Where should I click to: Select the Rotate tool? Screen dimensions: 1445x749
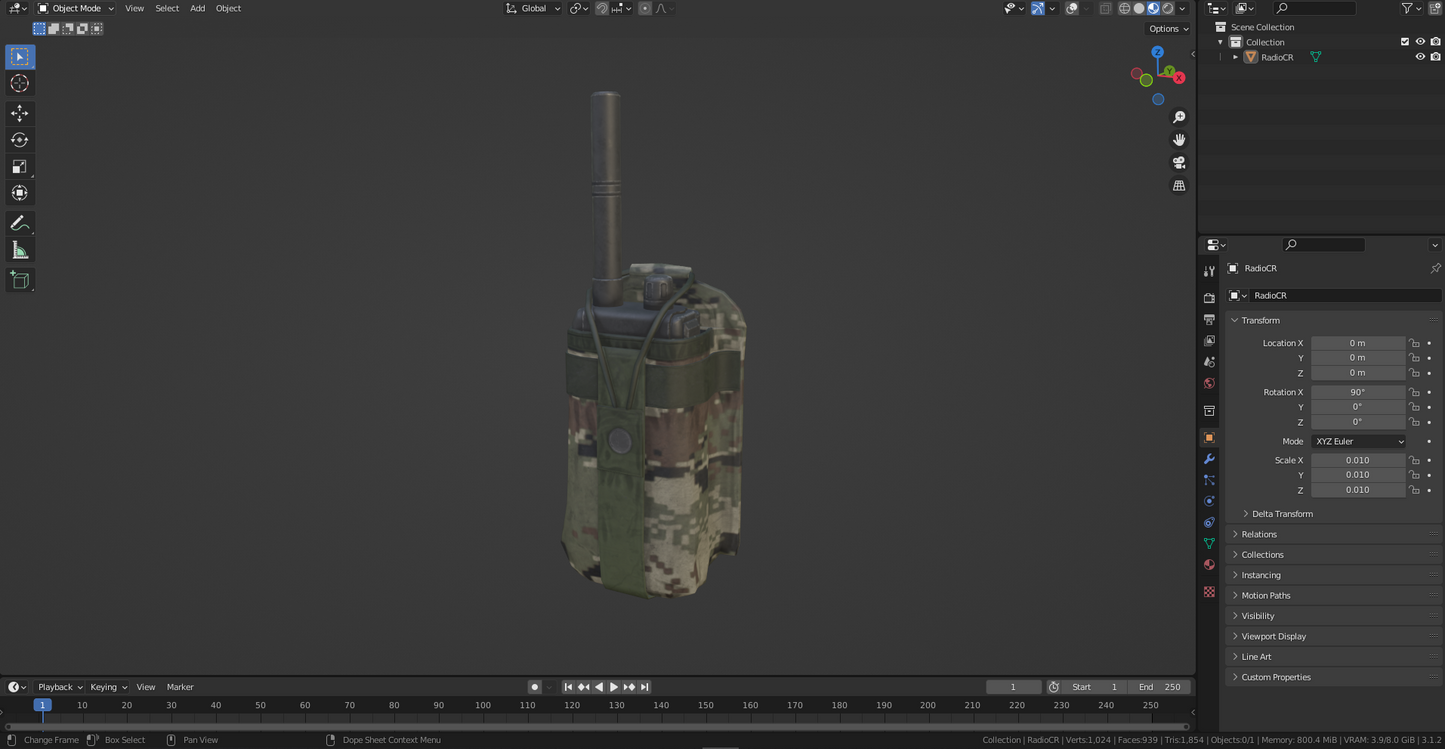coord(19,140)
